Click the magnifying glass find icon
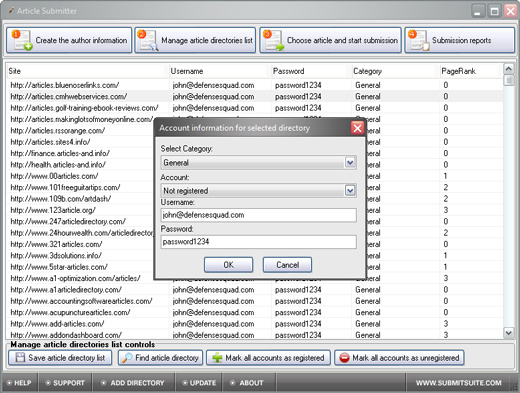Viewport: 520px width, 393px height. 127,358
